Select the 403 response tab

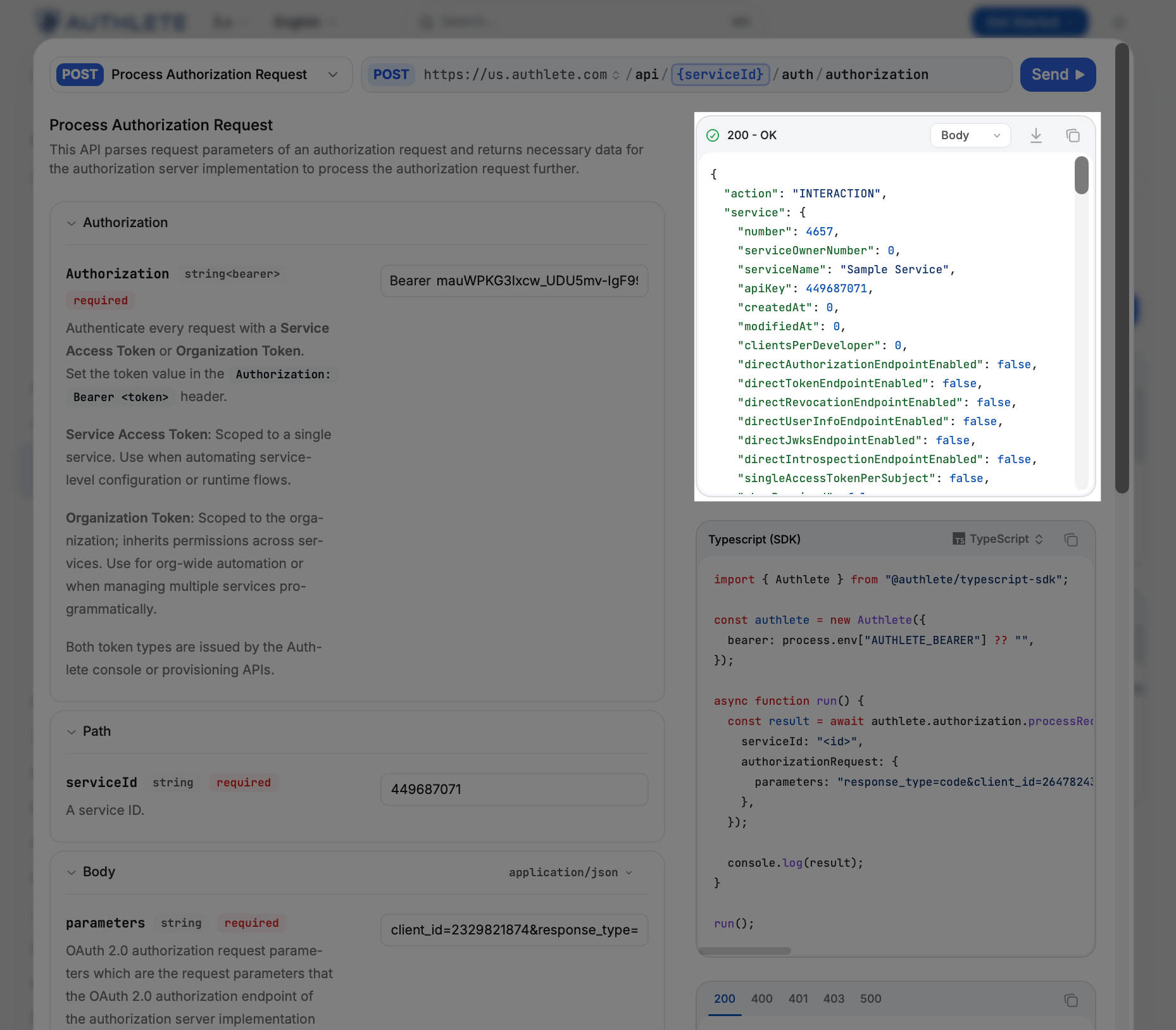(x=834, y=999)
